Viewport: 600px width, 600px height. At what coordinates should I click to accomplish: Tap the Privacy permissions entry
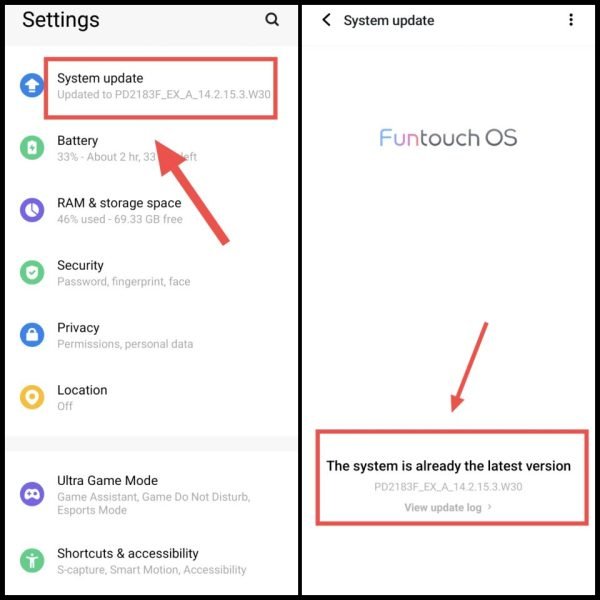pyautogui.click(x=151, y=335)
